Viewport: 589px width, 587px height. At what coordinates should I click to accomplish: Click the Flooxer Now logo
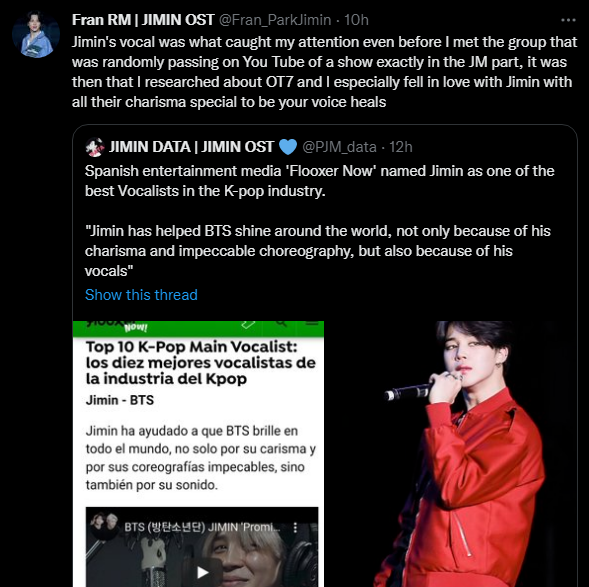(117, 326)
